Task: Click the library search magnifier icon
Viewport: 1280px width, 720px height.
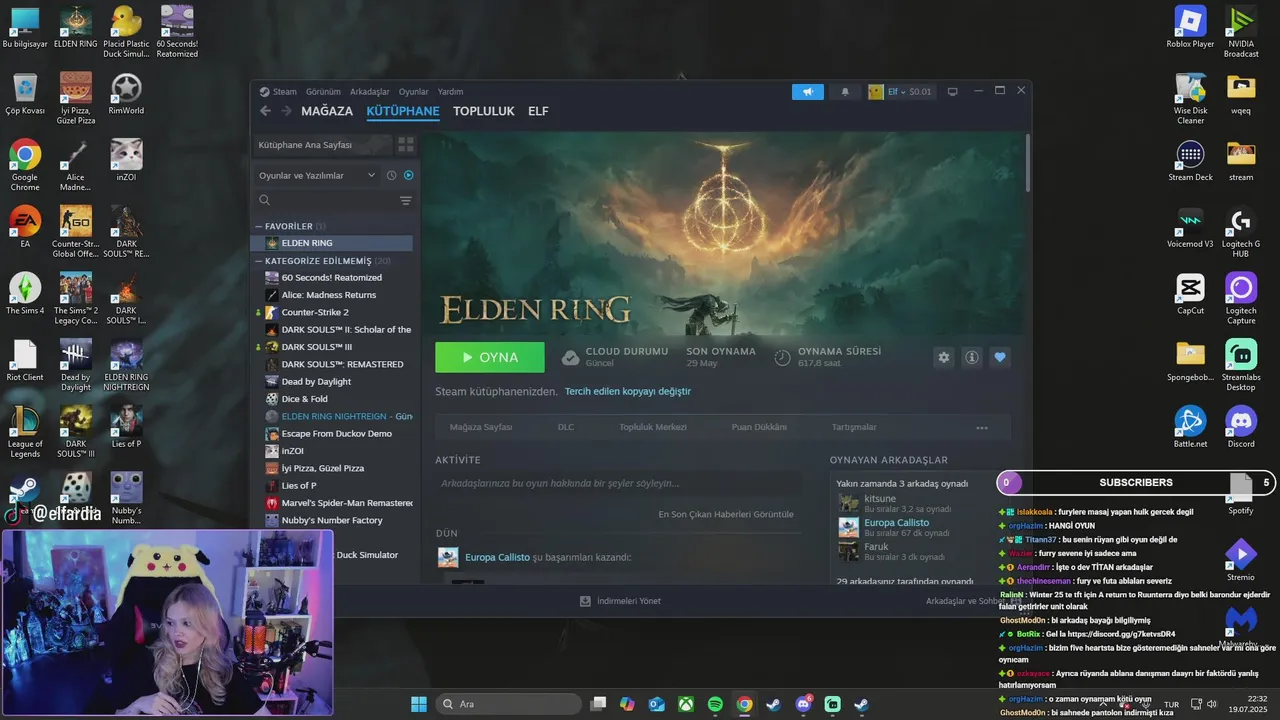Action: [x=265, y=200]
